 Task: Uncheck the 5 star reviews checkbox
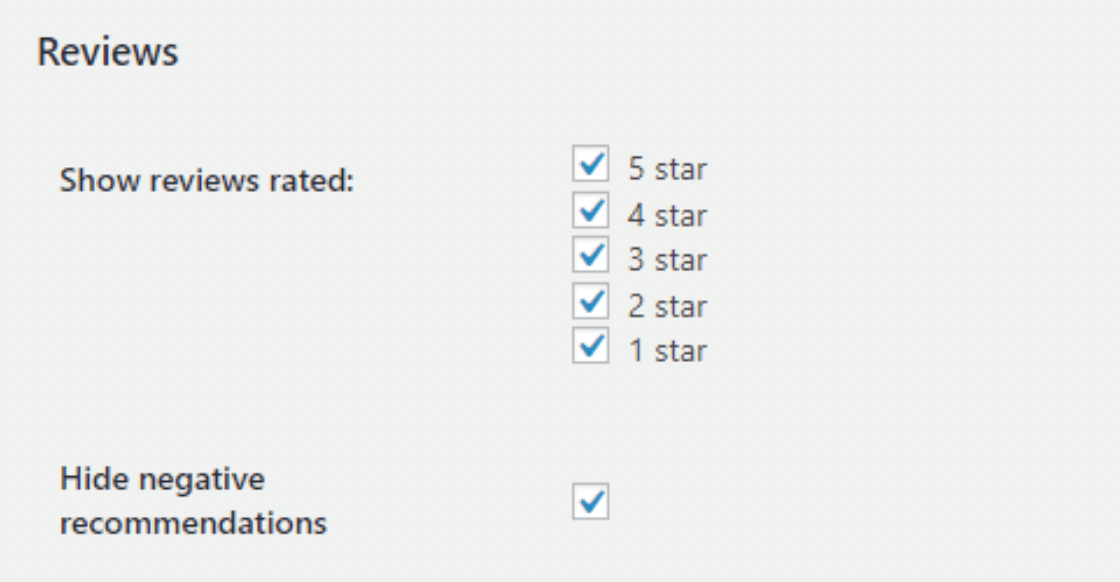coord(591,165)
